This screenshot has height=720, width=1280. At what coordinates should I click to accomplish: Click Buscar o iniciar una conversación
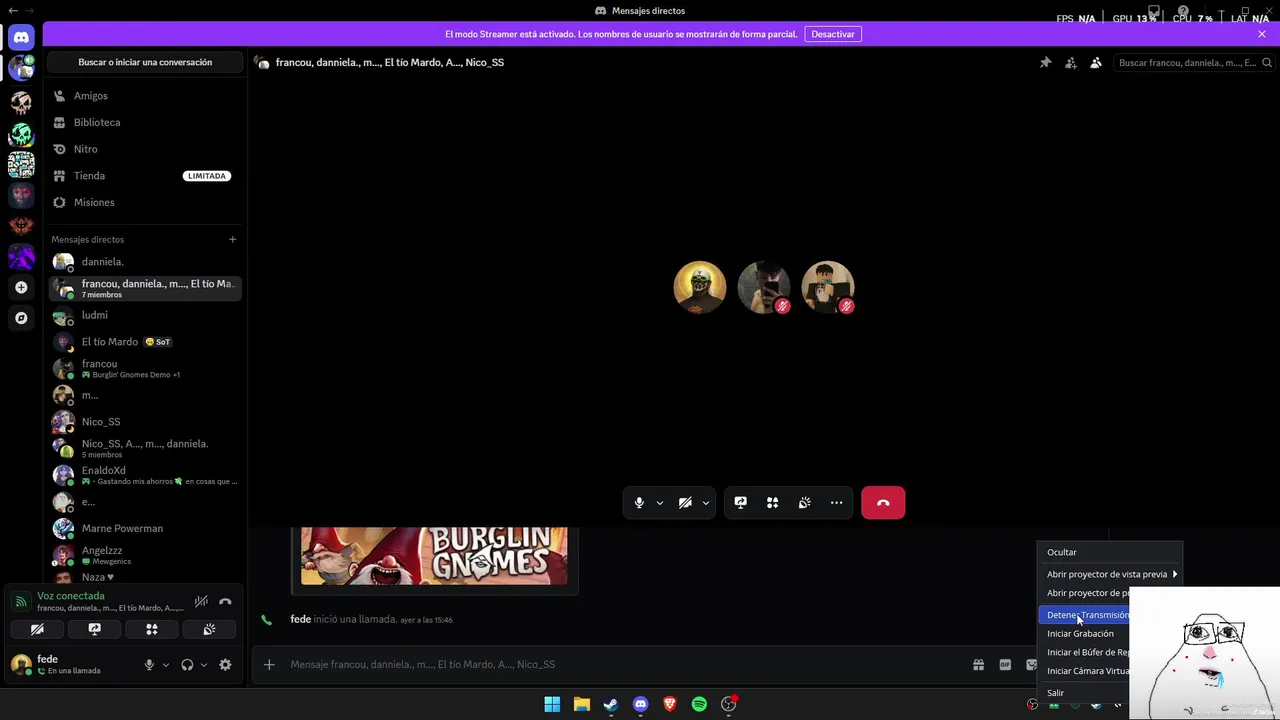click(x=145, y=62)
